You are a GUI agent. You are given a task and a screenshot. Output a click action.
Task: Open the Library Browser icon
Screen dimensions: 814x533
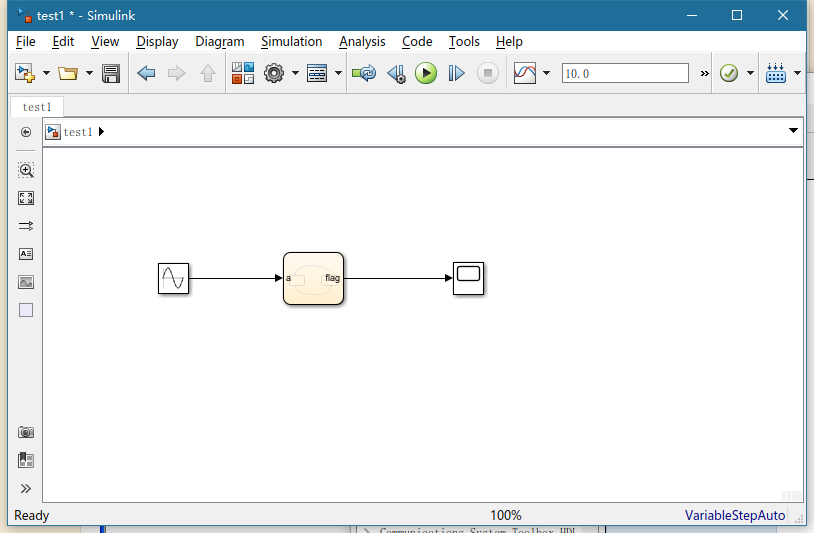[x=242, y=73]
